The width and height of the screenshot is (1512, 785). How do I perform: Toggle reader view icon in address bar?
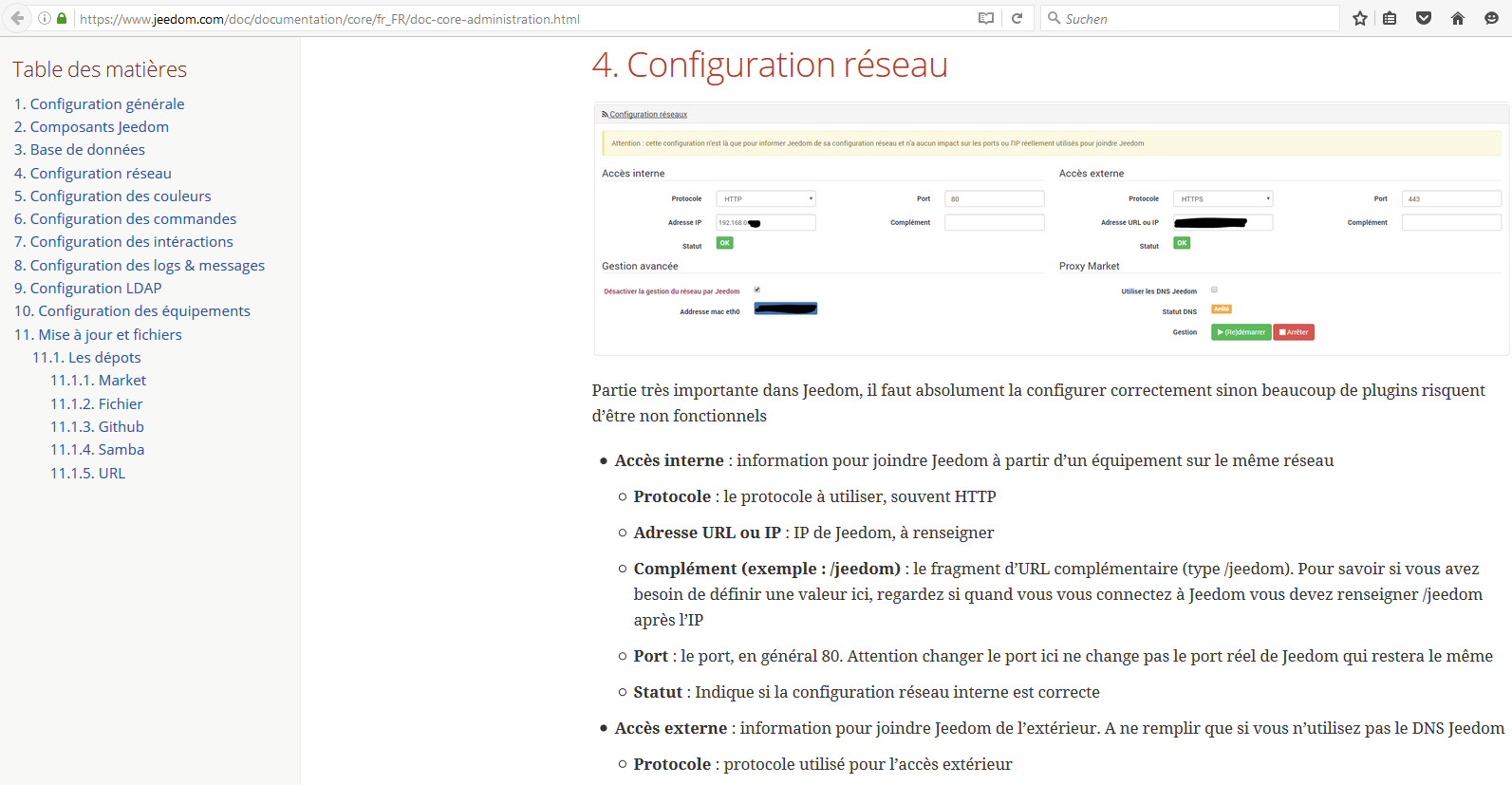986,18
